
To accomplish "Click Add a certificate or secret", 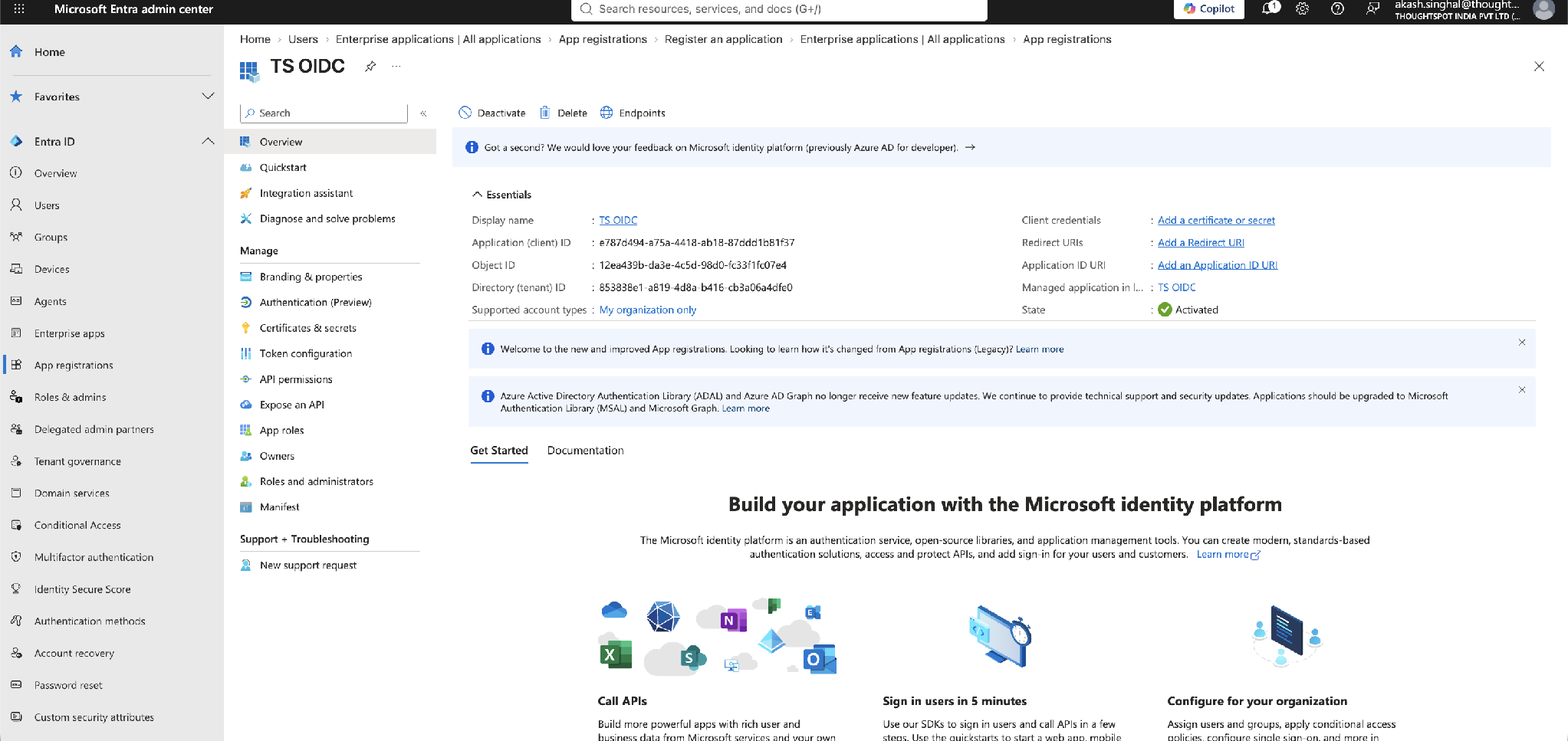I will point(1216,220).
